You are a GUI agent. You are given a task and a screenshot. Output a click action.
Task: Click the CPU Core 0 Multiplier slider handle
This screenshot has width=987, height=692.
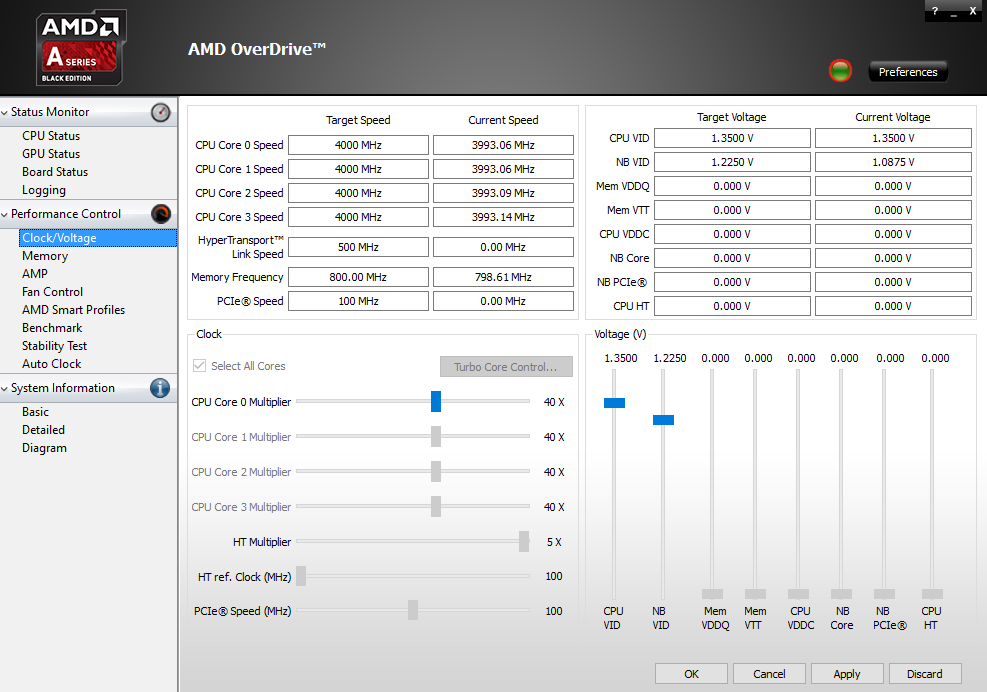(x=436, y=401)
